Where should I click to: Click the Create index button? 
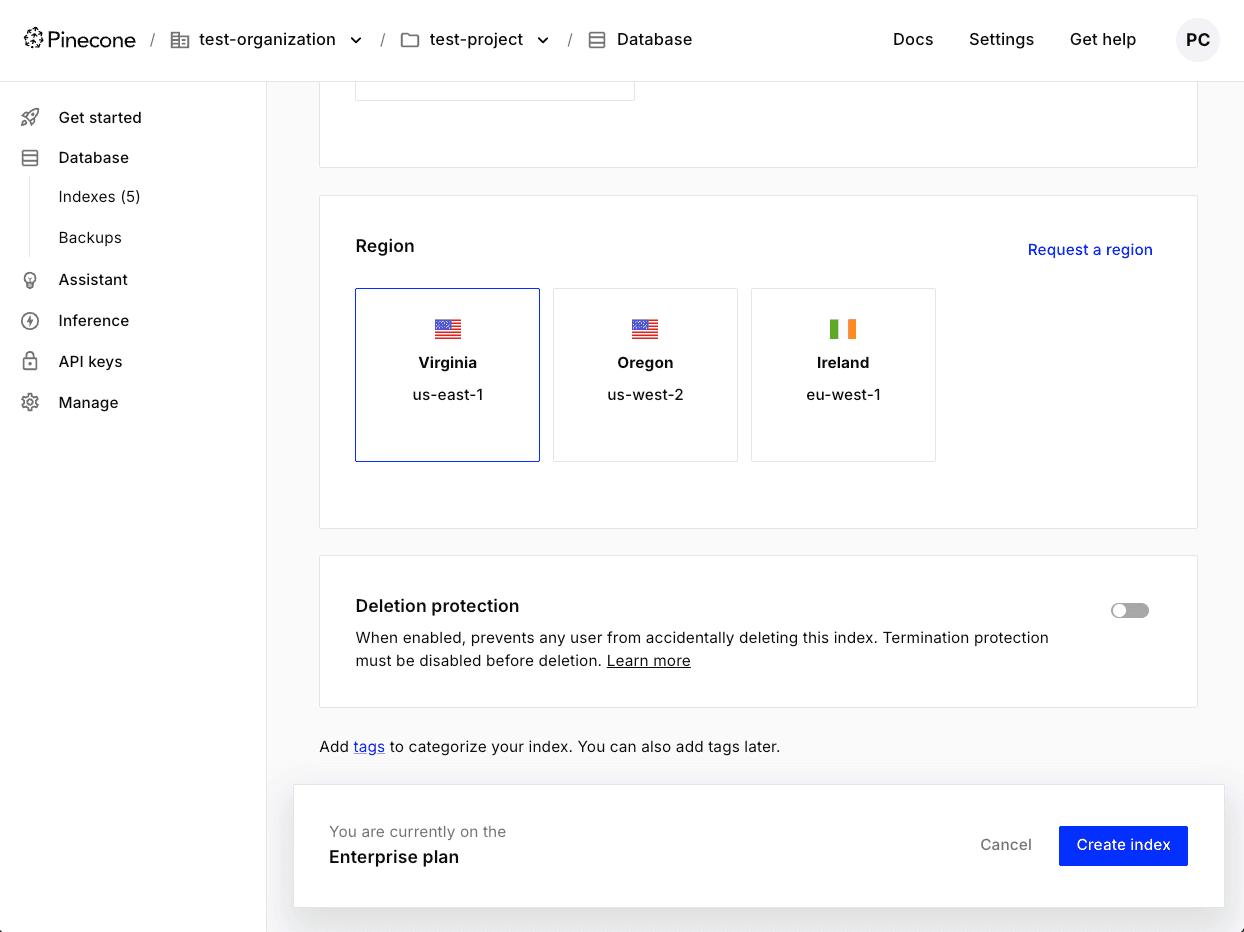[x=1122, y=845]
